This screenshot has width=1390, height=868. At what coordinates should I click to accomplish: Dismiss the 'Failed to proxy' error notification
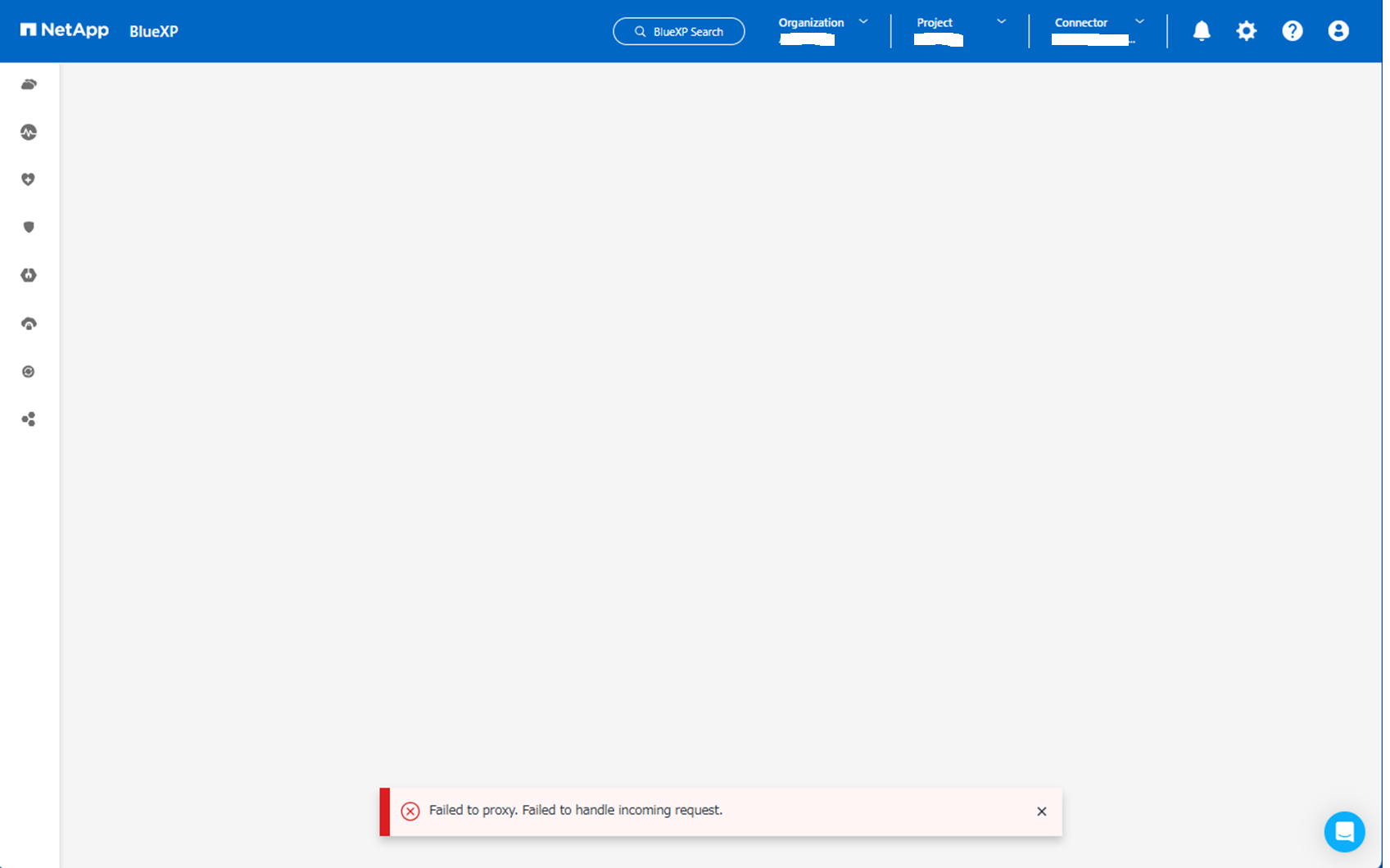(x=1041, y=811)
